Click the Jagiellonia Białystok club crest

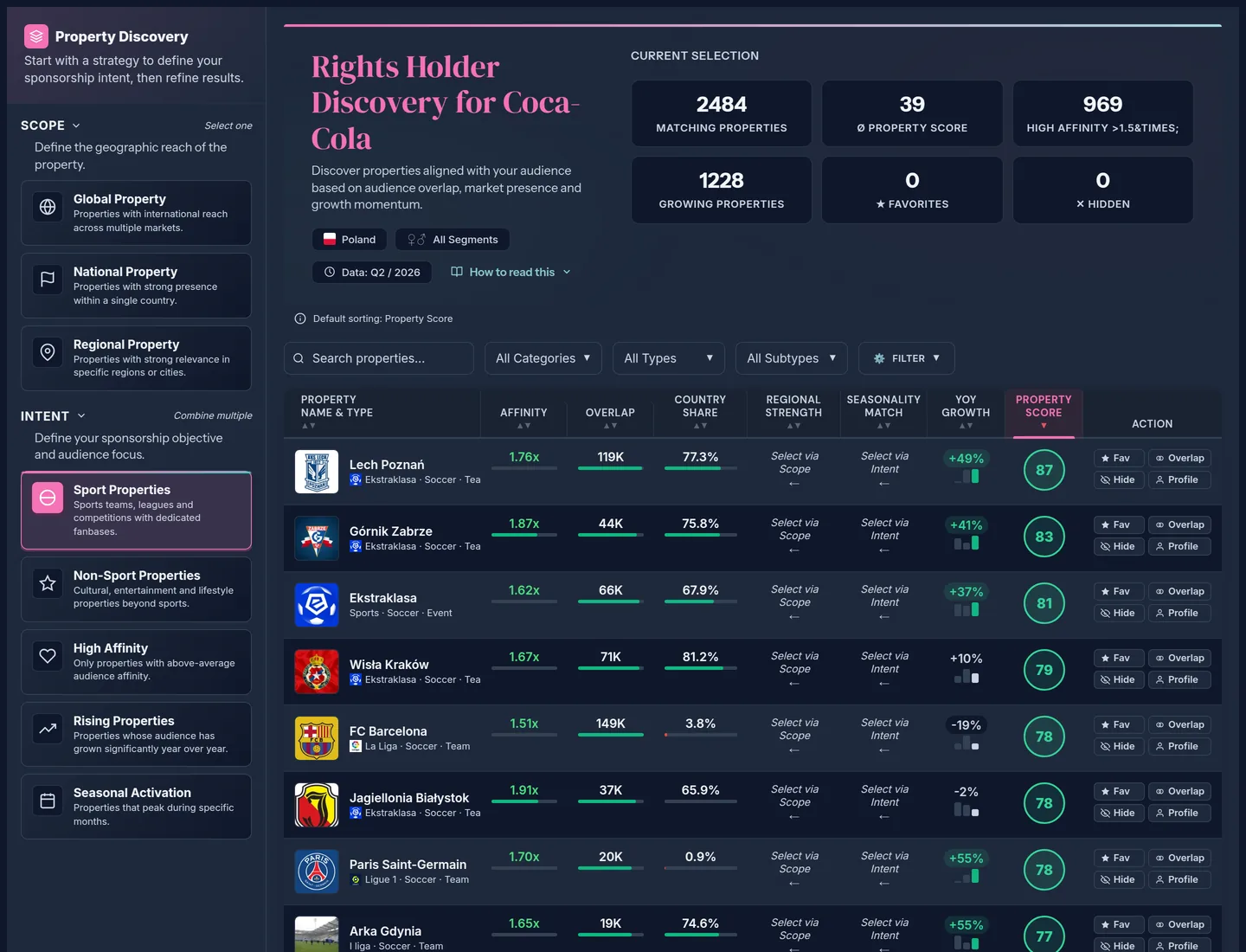(317, 805)
